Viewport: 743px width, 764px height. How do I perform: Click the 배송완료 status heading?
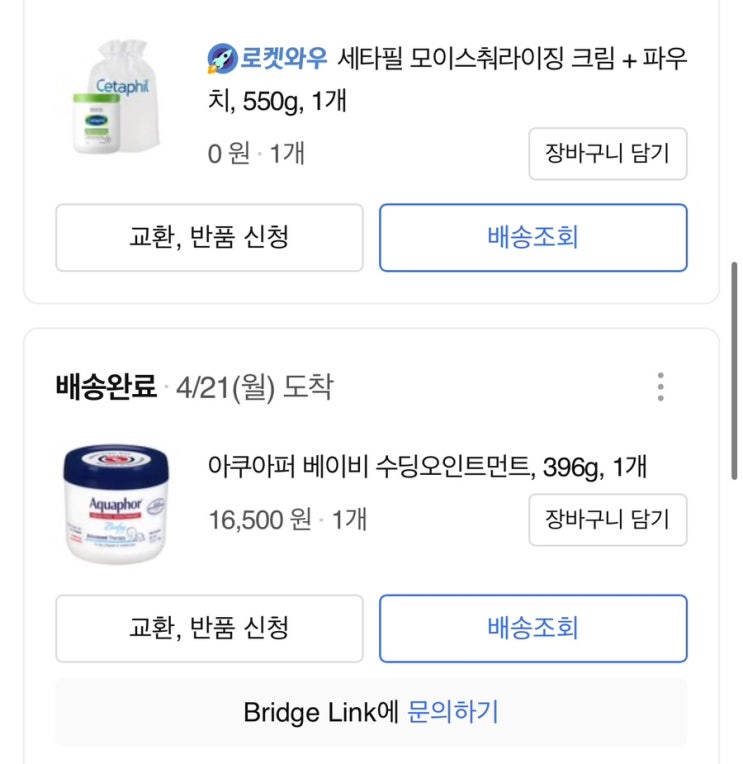tap(106, 387)
